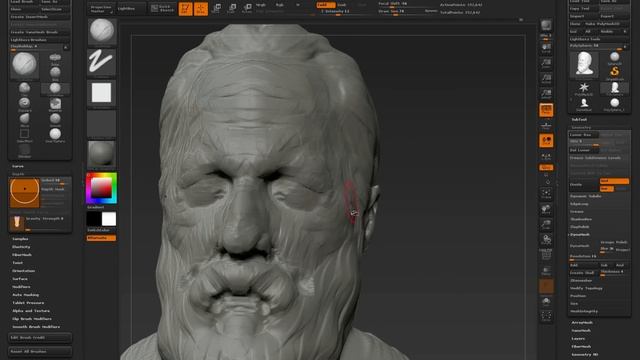Expand the SubTool section
Image resolution: width=640 pixels, height=360 pixels.
point(579,120)
